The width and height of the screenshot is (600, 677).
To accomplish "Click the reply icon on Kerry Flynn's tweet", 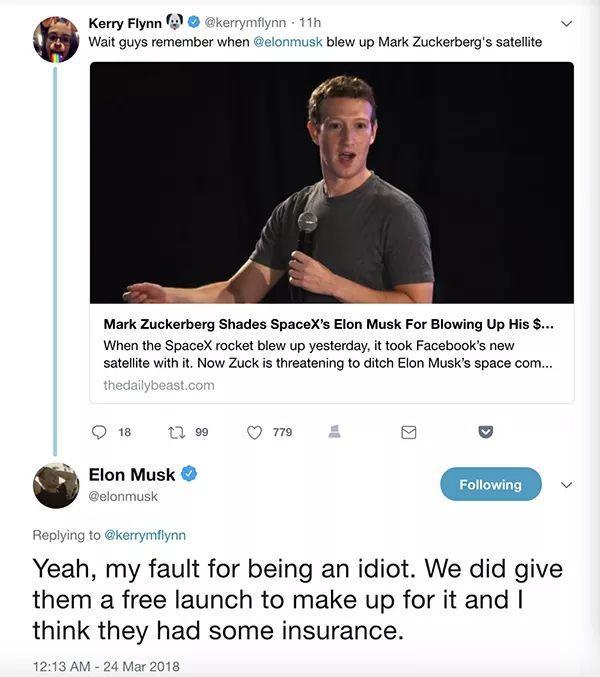I will pos(99,432).
